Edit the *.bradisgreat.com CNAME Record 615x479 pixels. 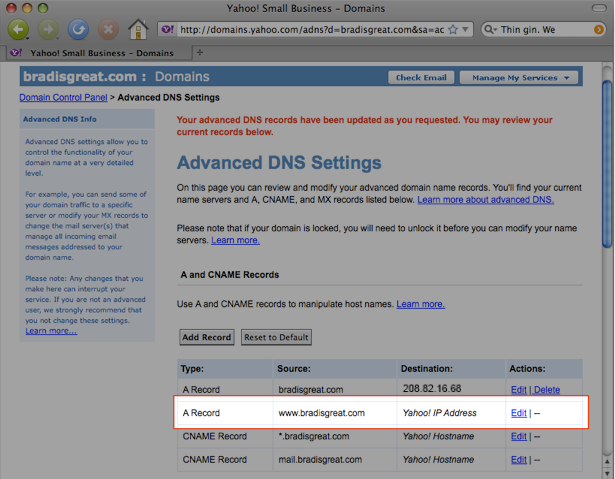pyautogui.click(x=519, y=436)
